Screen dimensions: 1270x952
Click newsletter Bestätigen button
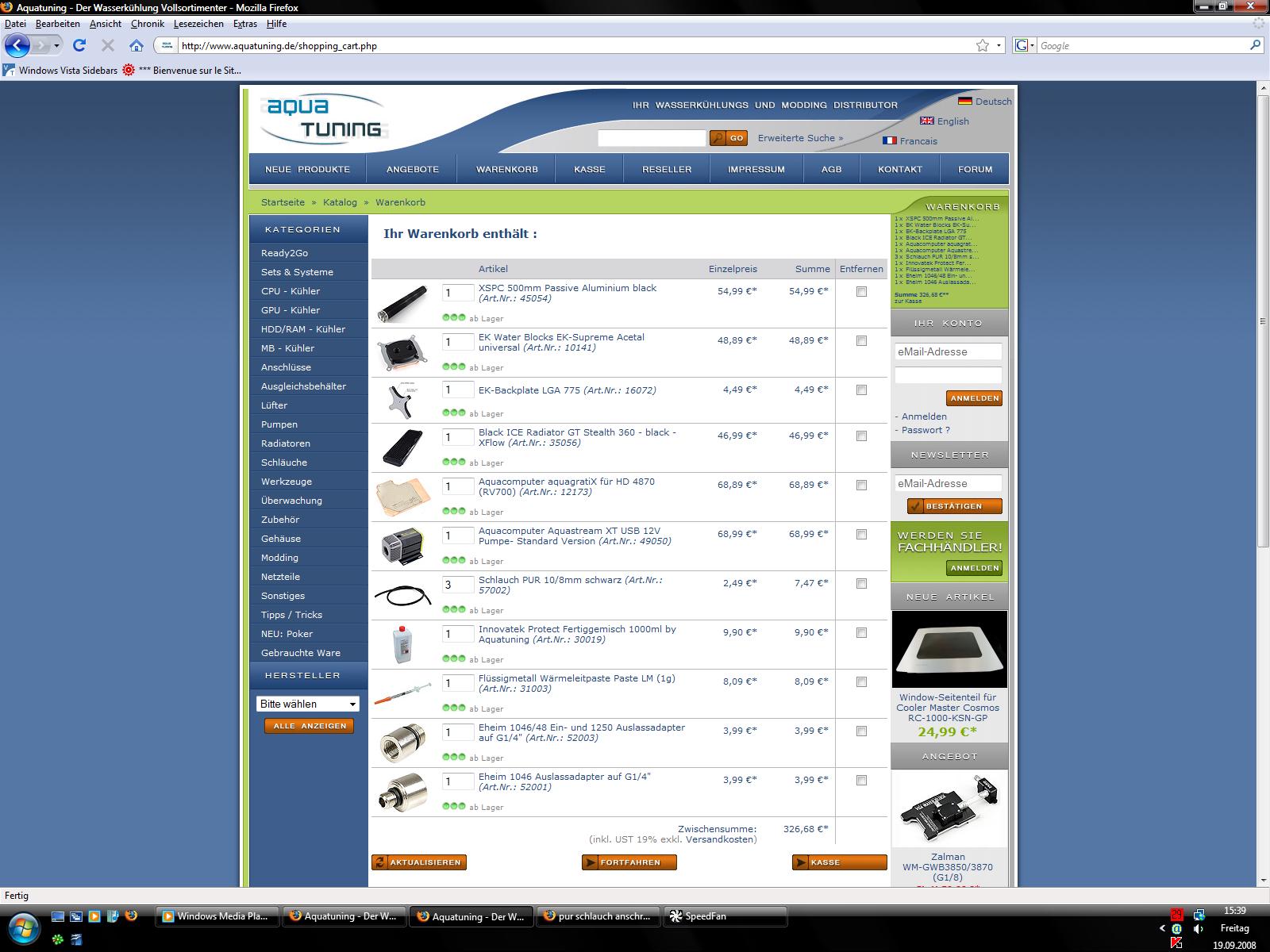955,506
